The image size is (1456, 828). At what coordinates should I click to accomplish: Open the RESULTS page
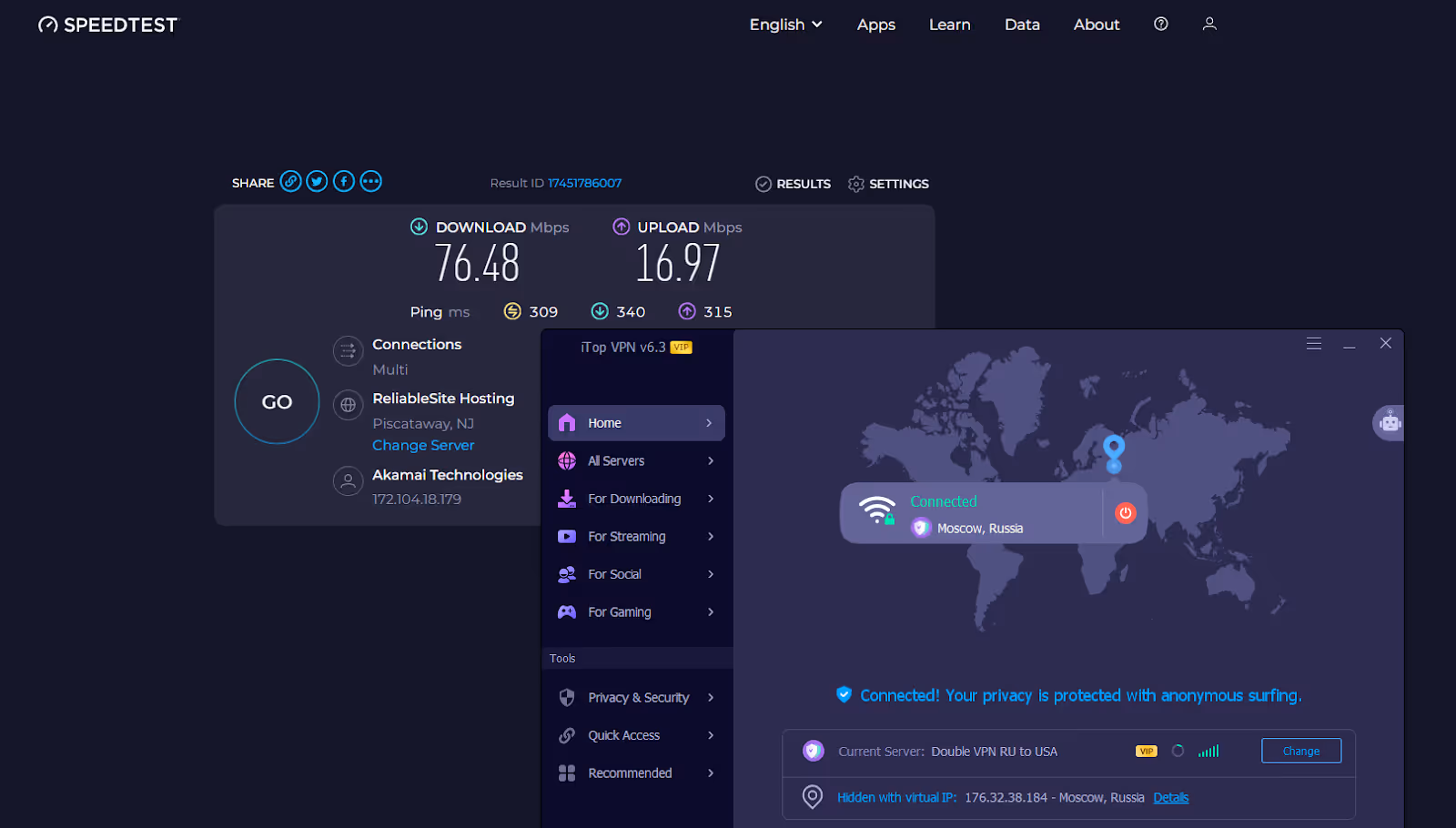(x=793, y=184)
